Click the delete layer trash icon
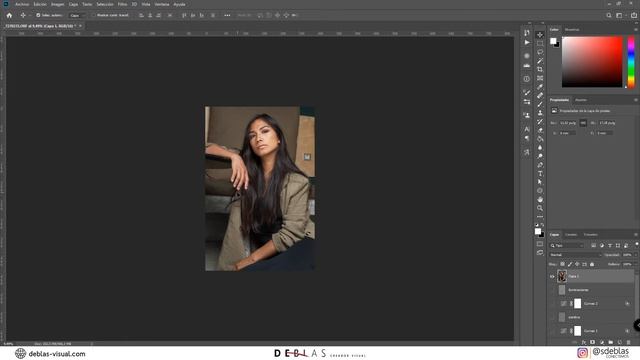 click(629, 342)
